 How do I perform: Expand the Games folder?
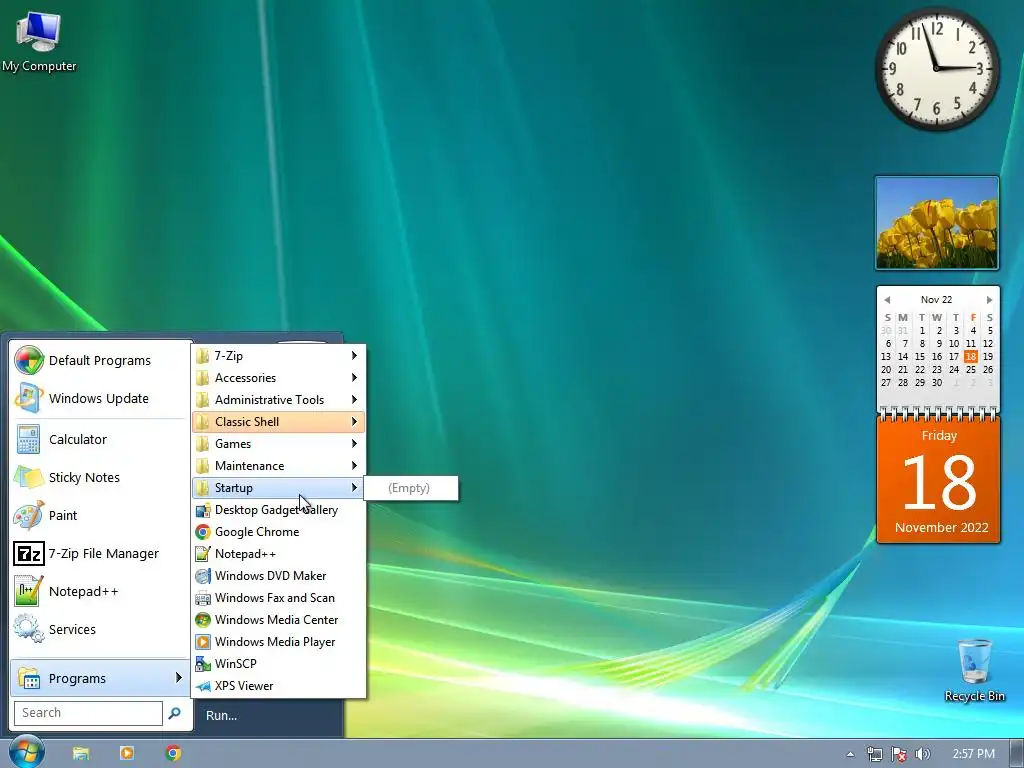(278, 444)
